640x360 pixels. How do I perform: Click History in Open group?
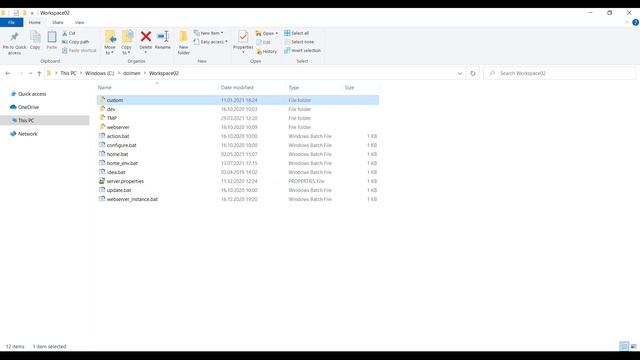point(267,51)
